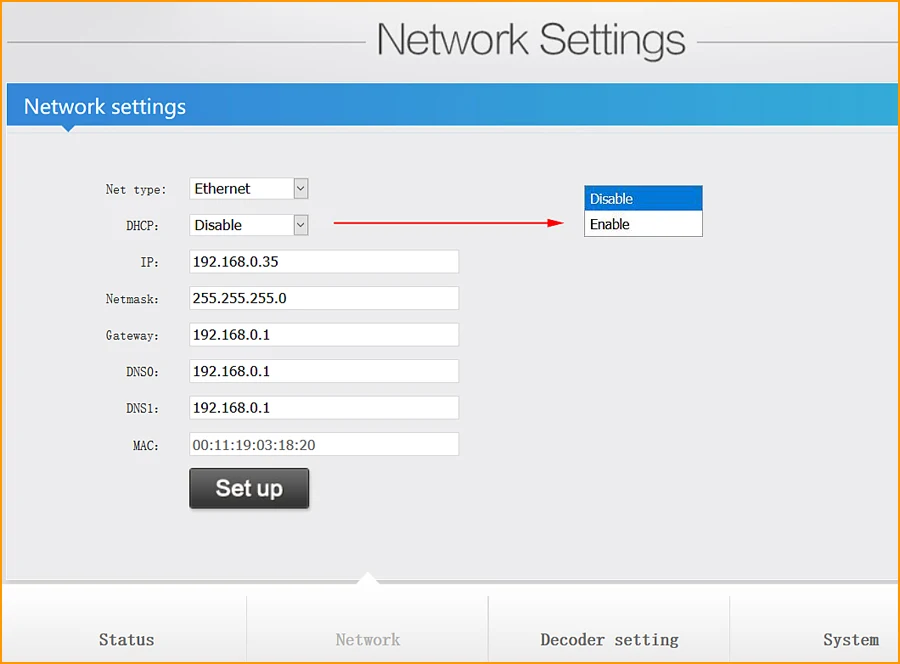900x664 pixels.
Task: Click the Net type dropdown arrow
Action: [x=299, y=188]
